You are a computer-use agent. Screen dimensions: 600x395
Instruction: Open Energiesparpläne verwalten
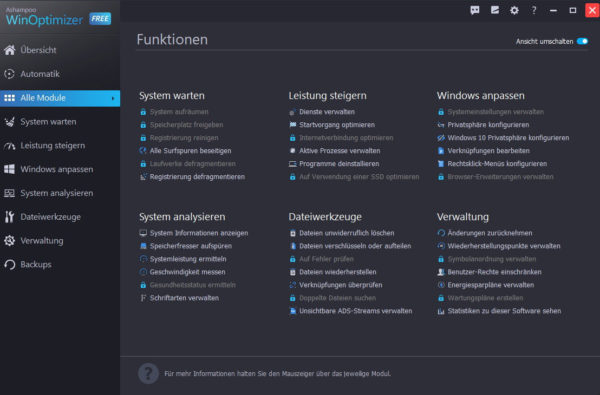pyautogui.click(x=491, y=285)
